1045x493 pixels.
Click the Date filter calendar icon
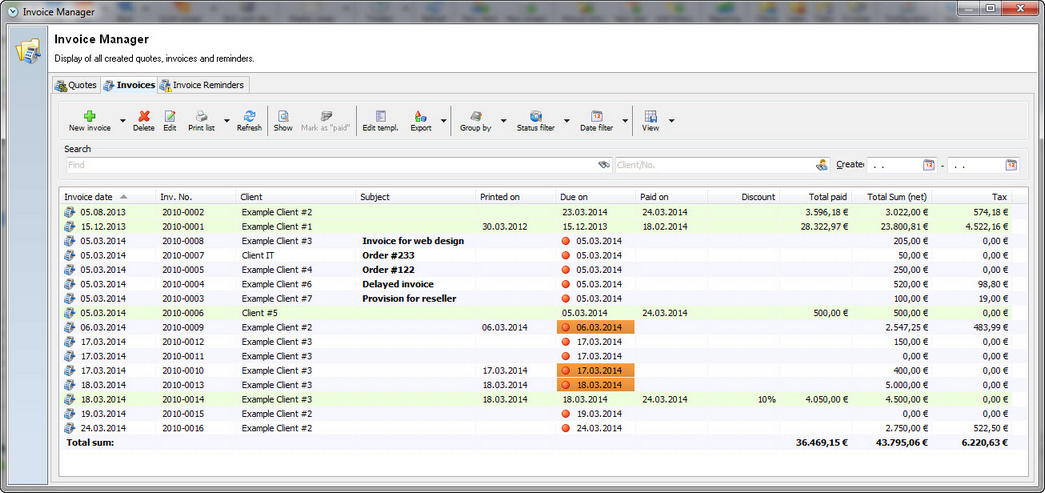[x=596, y=116]
